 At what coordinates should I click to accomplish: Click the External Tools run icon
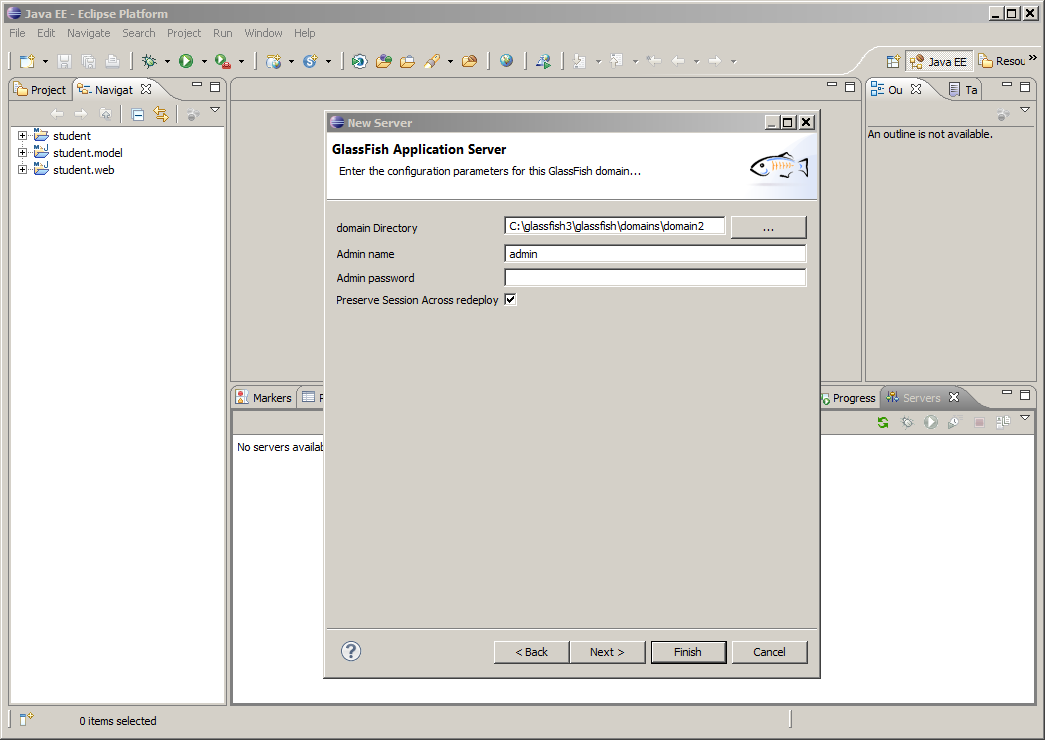223,61
